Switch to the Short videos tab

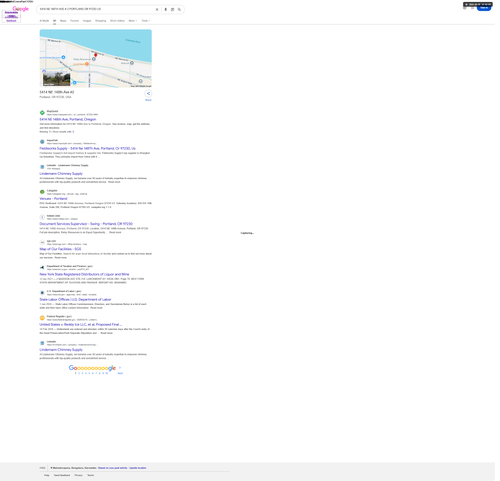pos(117,21)
